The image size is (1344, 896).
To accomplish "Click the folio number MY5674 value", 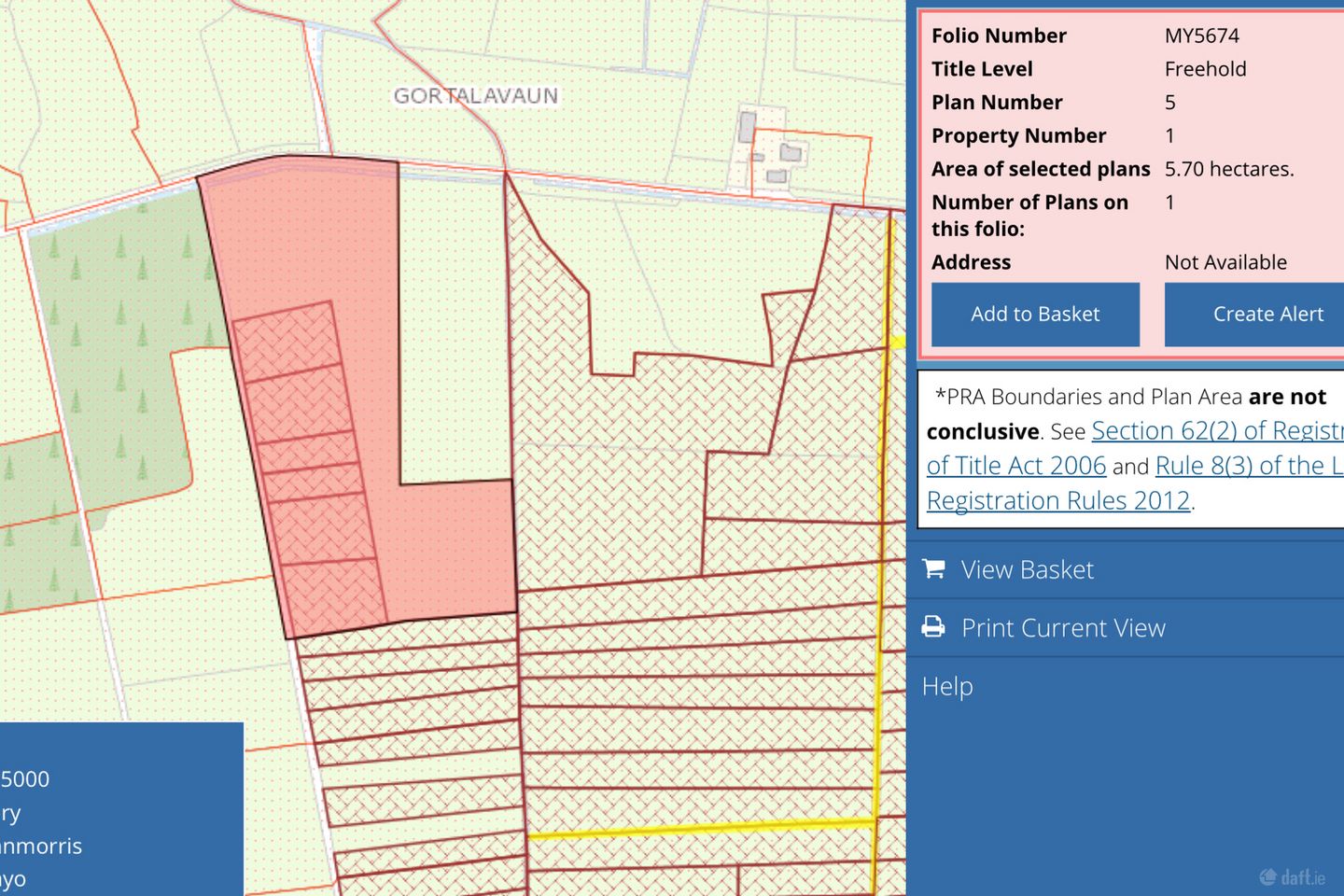I will (x=1201, y=35).
